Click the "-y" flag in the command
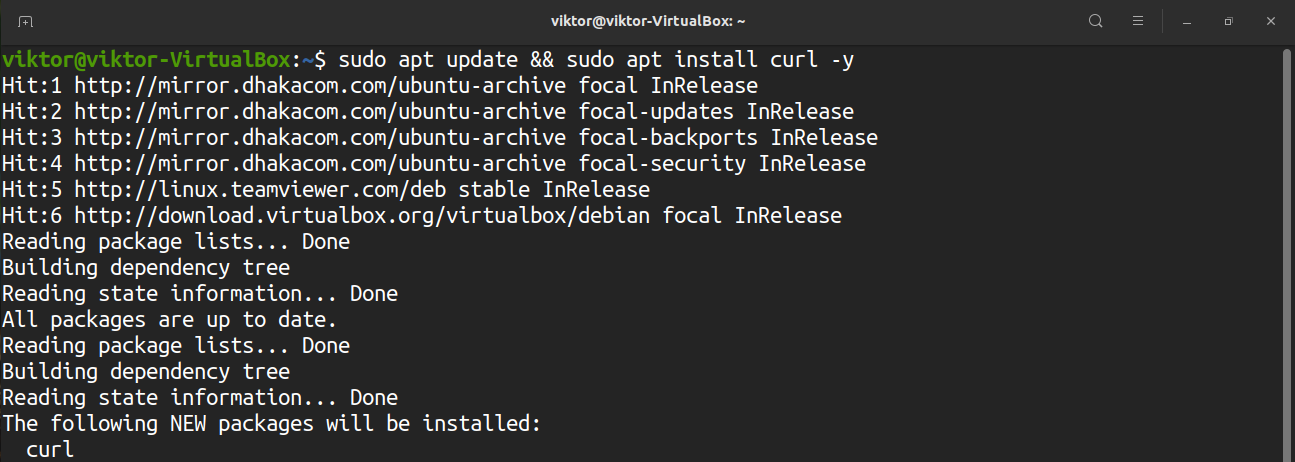 841,60
